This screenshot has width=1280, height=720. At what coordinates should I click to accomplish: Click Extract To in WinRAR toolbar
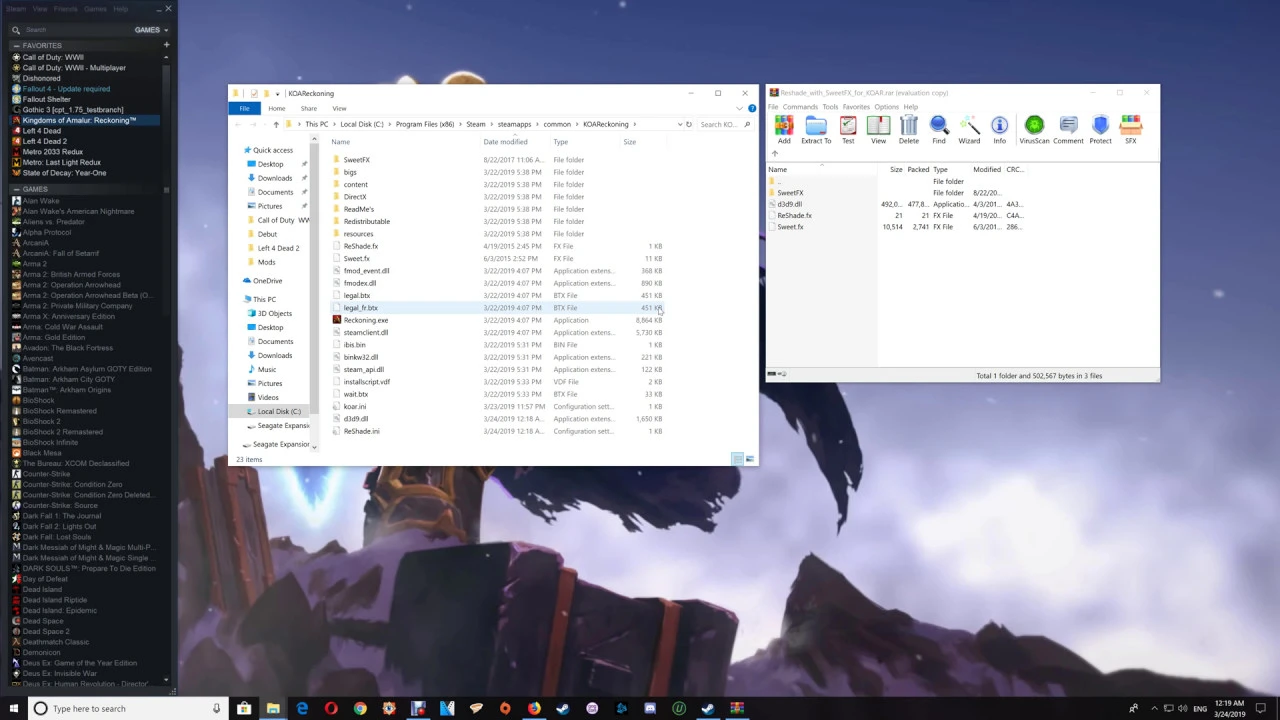point(816,129)
